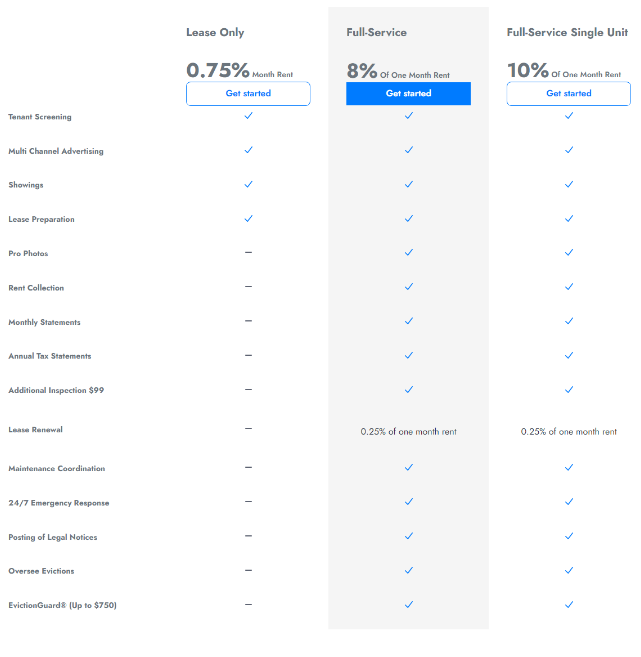Image resolution: width=641 pixels, height=657 pixels.
Task: Click Full-Service checkmark for Oversee Evictions
Action: [x=408, y=570]
